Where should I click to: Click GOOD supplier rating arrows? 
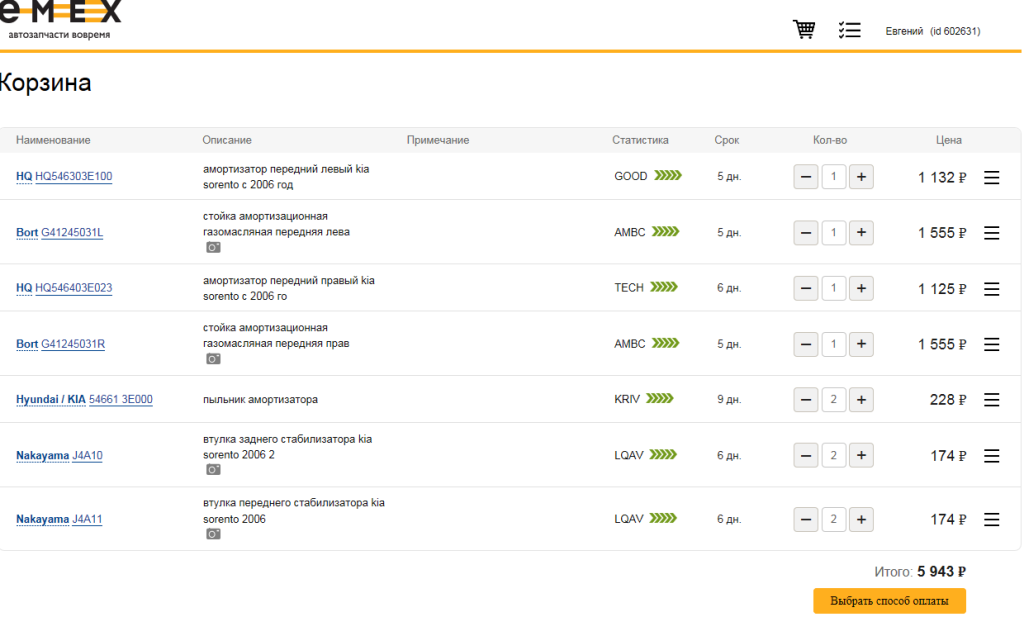[667, 176]
